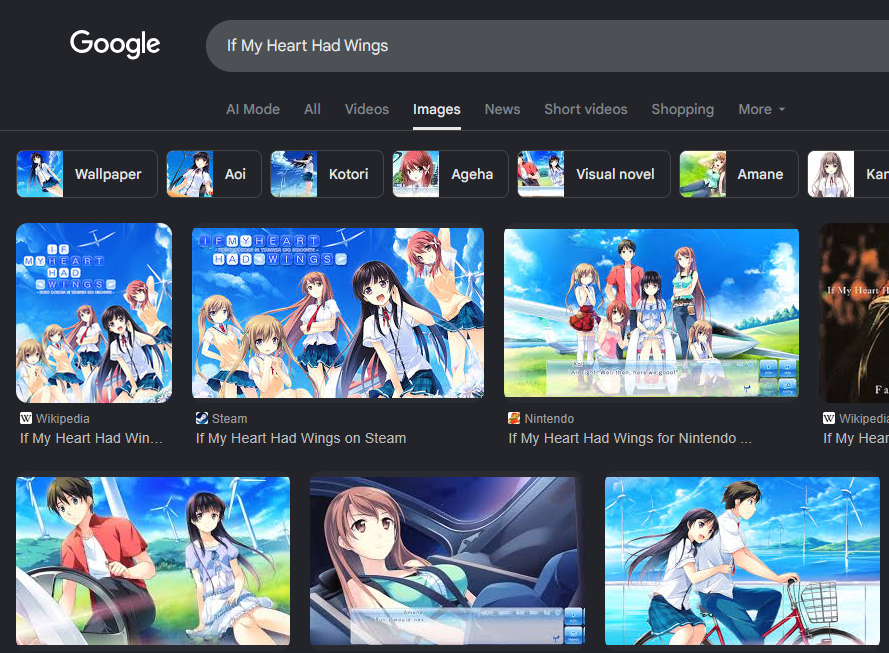Apply the Amane filter chip
889x653 pixels.
tap(739, 174)
